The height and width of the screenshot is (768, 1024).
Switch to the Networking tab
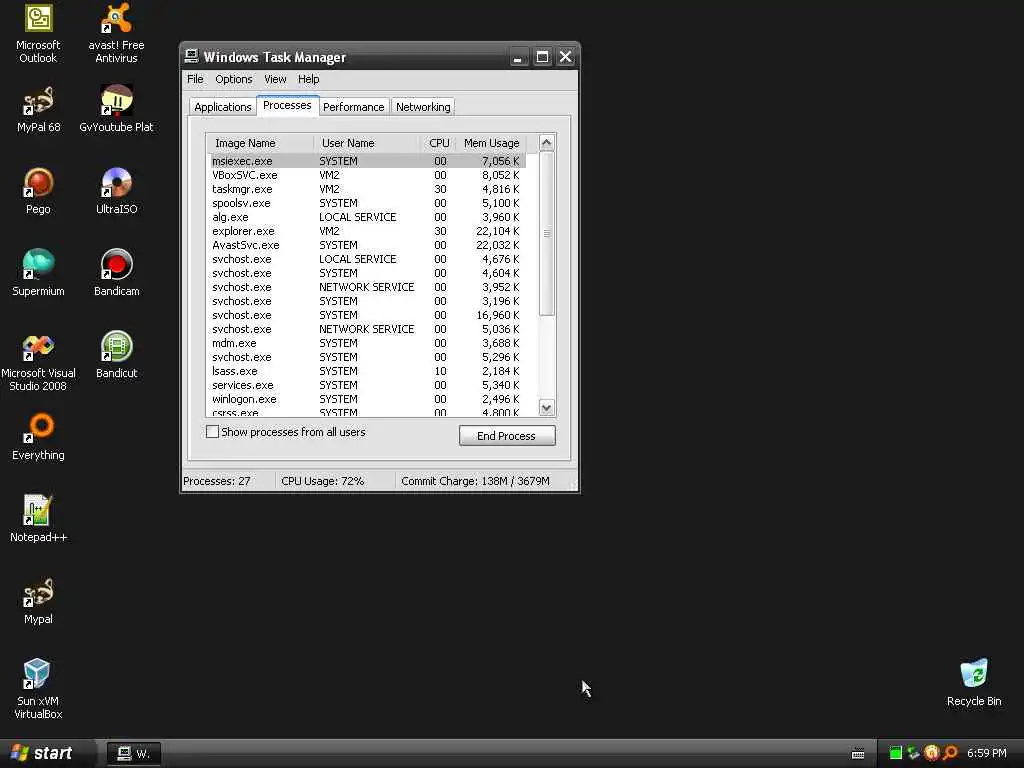pyautogui.click(x=423, y=107)
